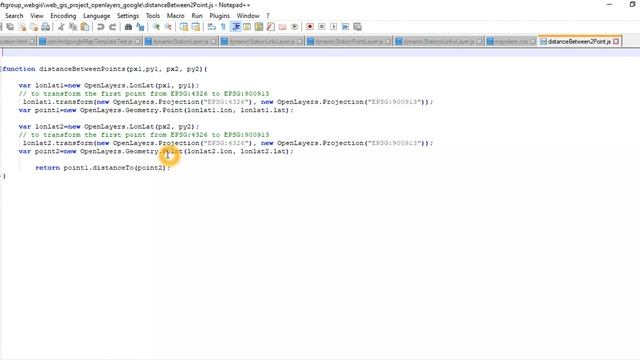Close the distanceBetween2Point.js tab
Screen dimensions: 640x360
click(616, 41)
